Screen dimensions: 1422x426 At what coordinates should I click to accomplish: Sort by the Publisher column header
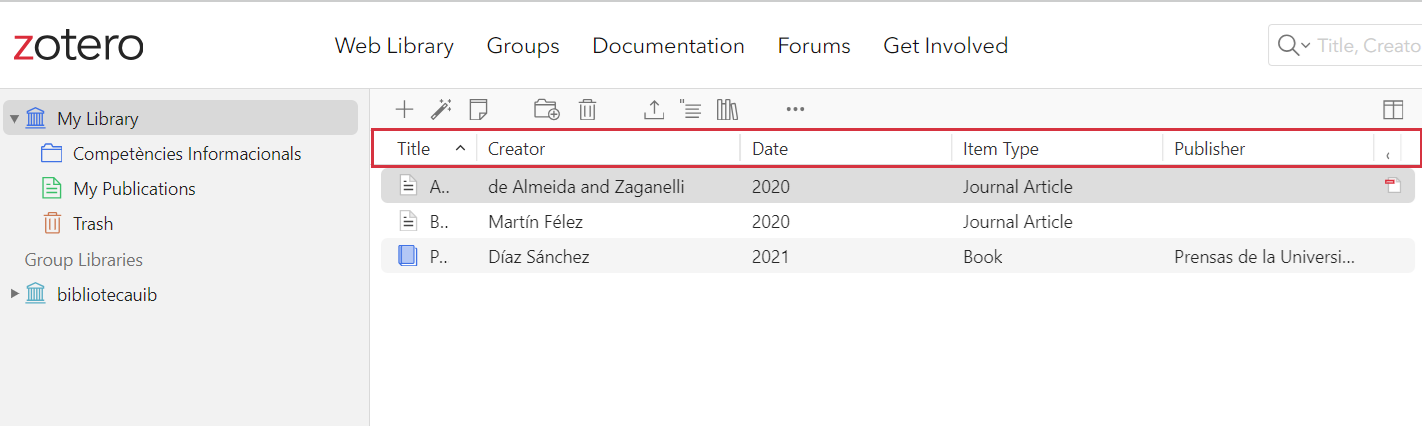[x=1209, y=149]
